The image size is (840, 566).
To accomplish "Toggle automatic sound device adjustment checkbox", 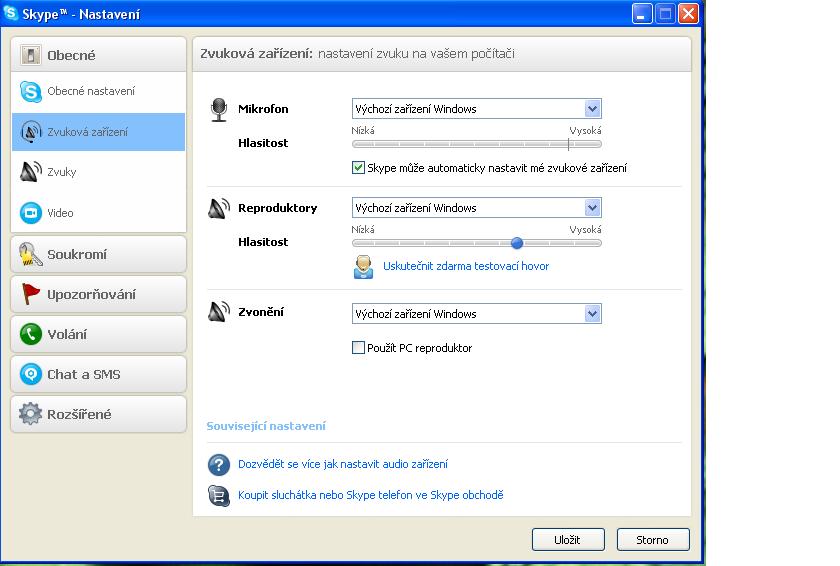I will pos(358,168).
